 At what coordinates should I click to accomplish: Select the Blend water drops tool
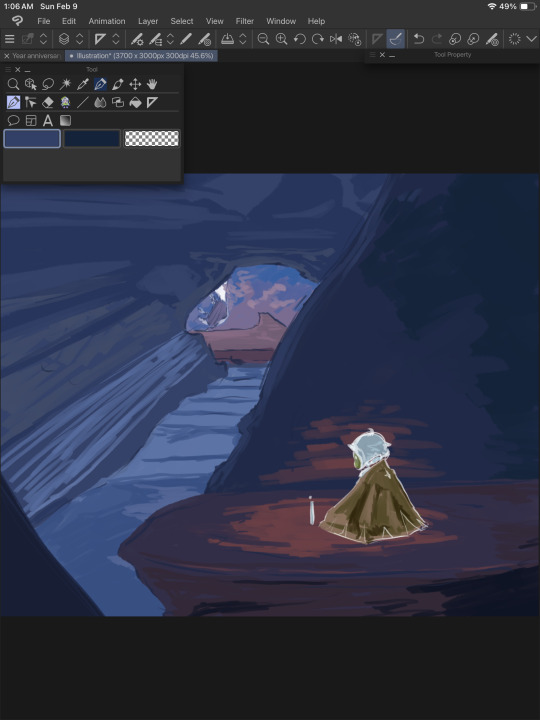pyautogui.click(x=100, y=102)
